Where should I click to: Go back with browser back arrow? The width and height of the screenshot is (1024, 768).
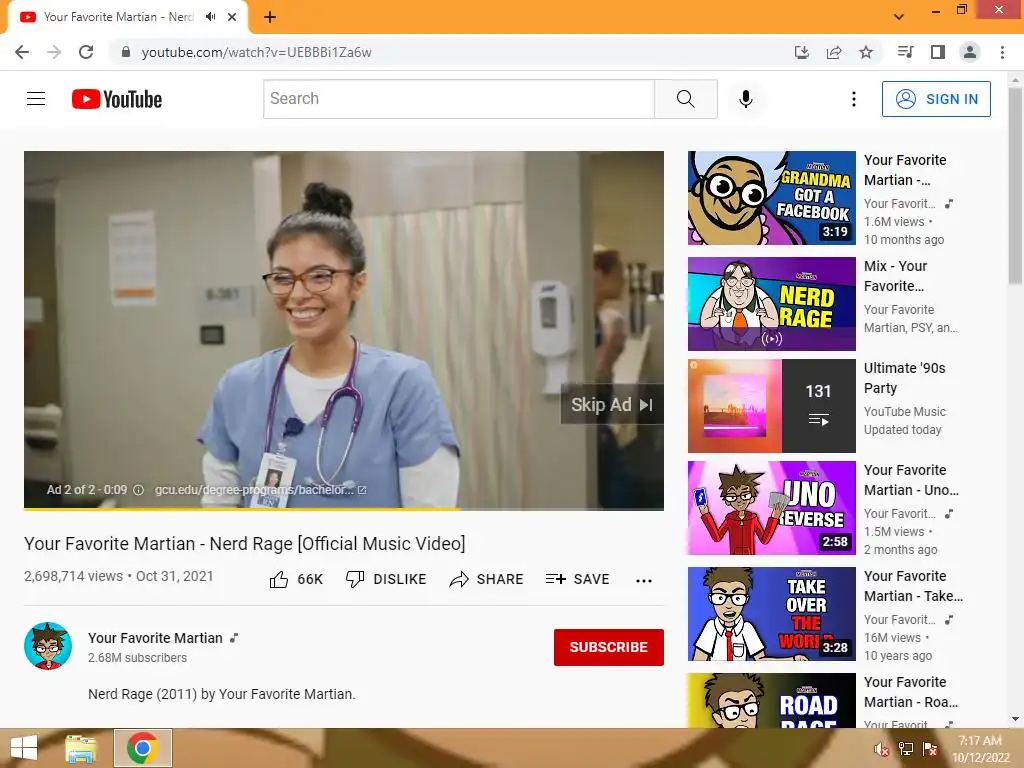tap(22, 52)
